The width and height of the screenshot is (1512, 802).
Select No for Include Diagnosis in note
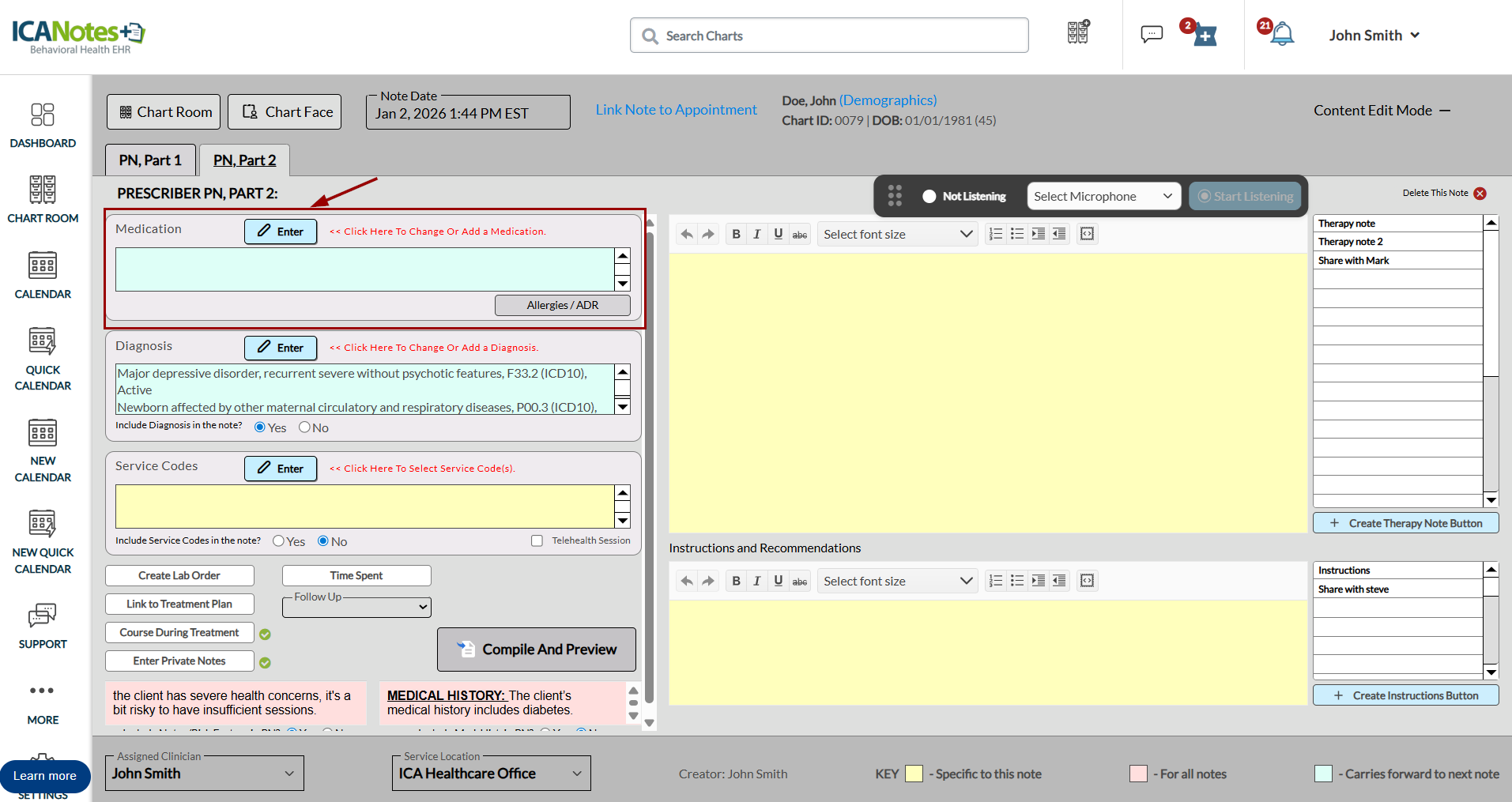click(304, 427)
